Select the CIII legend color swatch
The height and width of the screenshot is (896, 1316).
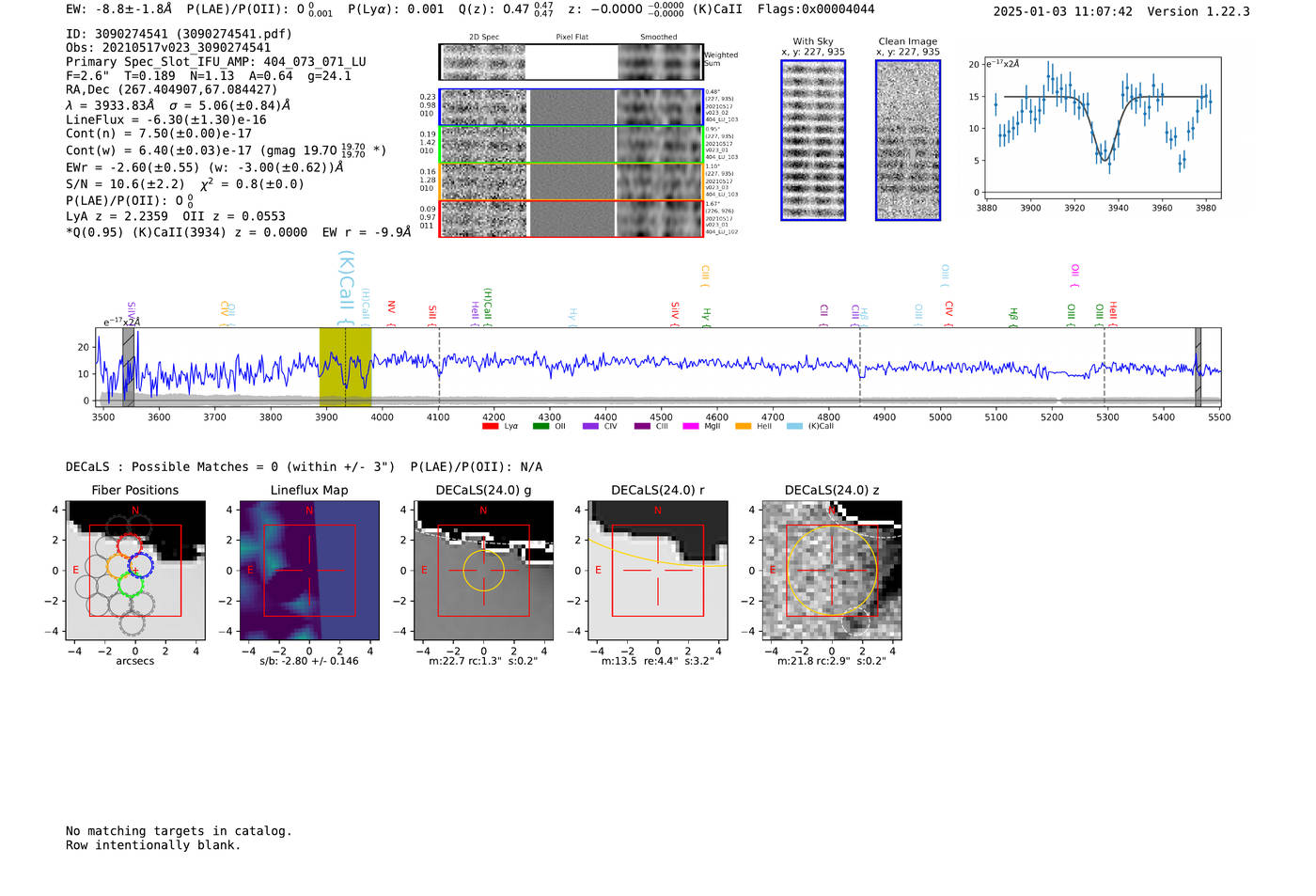[x=642, y=427]
